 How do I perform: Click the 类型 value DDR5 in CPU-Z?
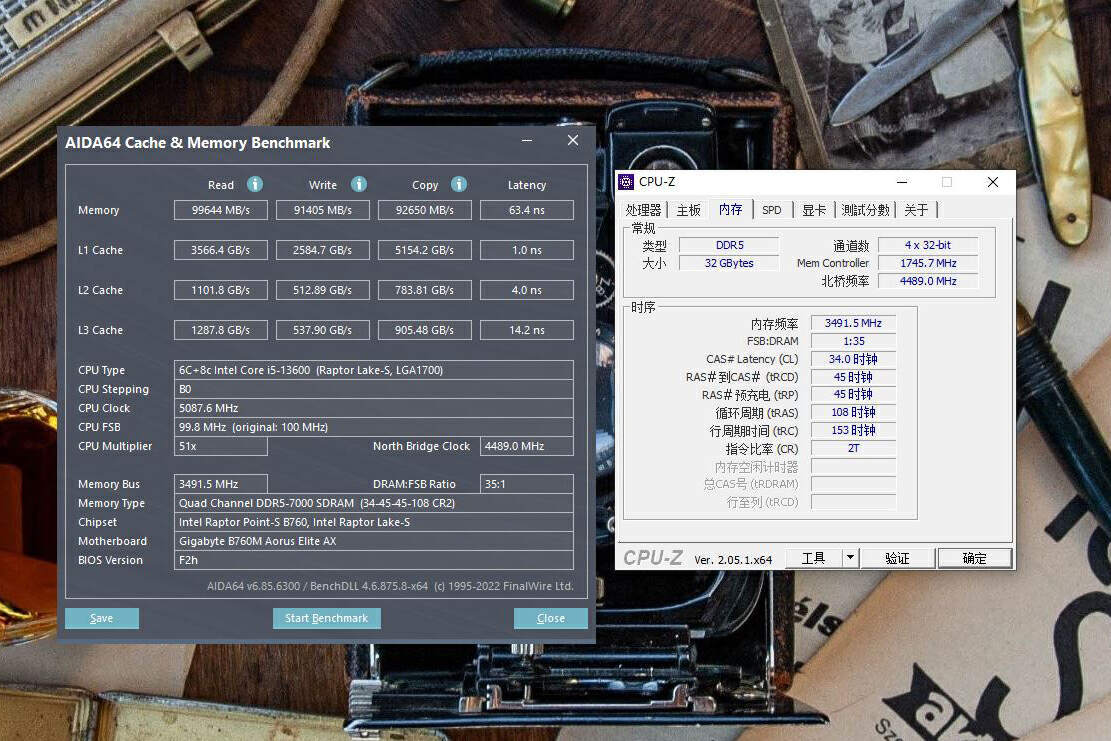click(x=729, y=245)
